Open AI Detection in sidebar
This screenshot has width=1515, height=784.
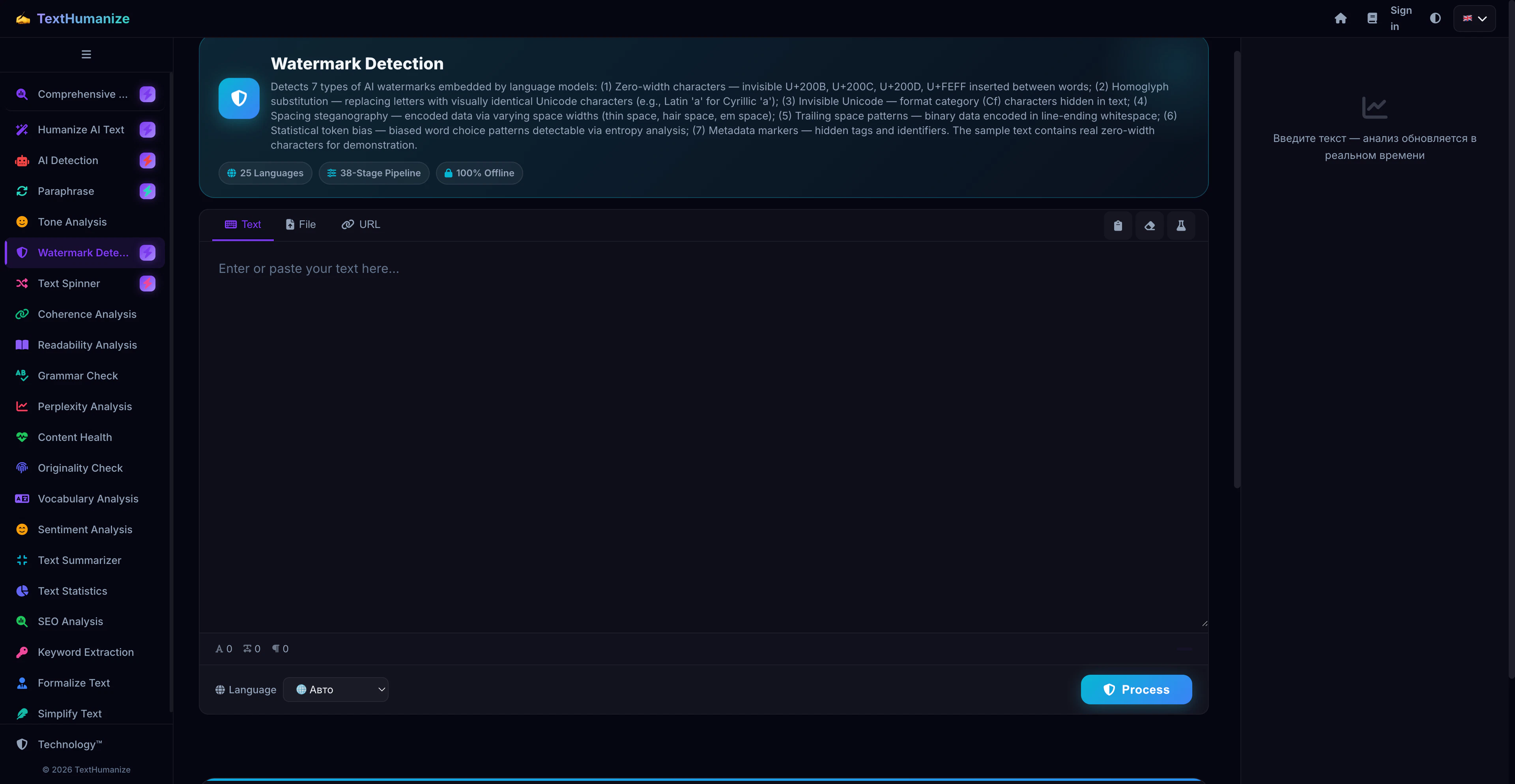pos(67,161)
